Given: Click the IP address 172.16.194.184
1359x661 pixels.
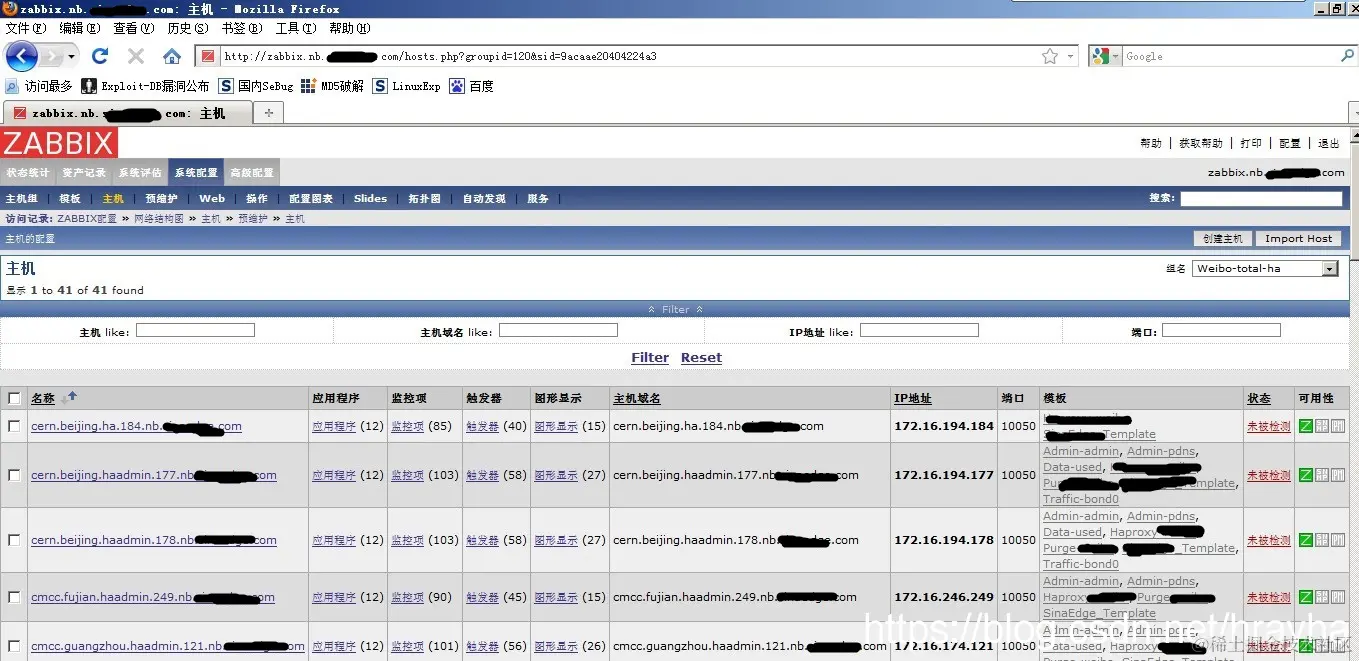Looking at the screenshot, I should 943,426.
